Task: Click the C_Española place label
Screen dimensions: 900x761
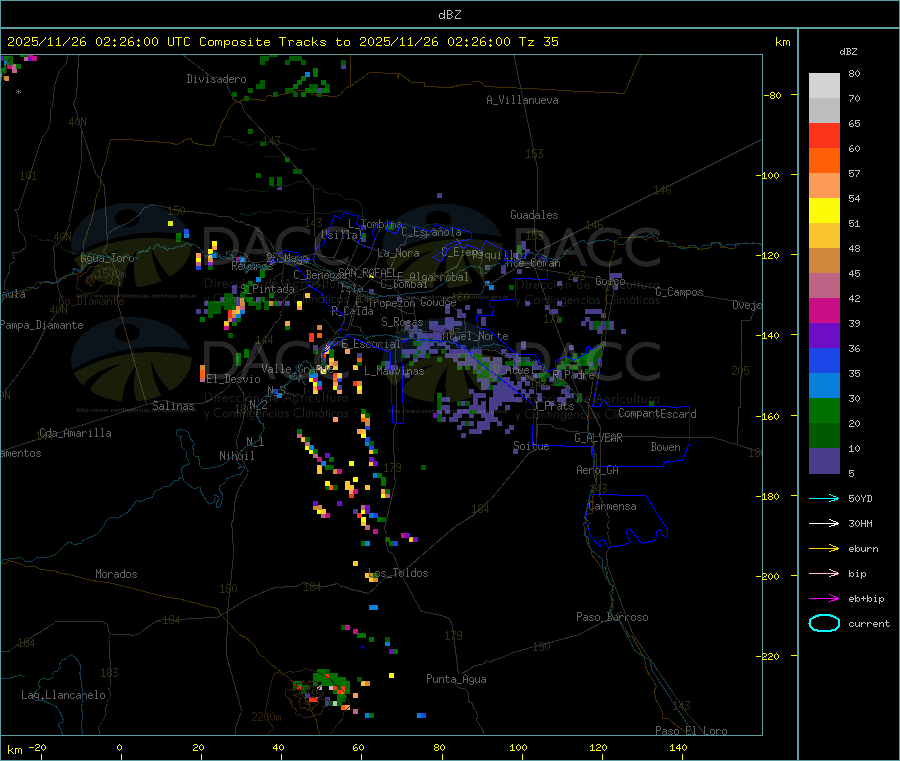Action: [431, 232]
